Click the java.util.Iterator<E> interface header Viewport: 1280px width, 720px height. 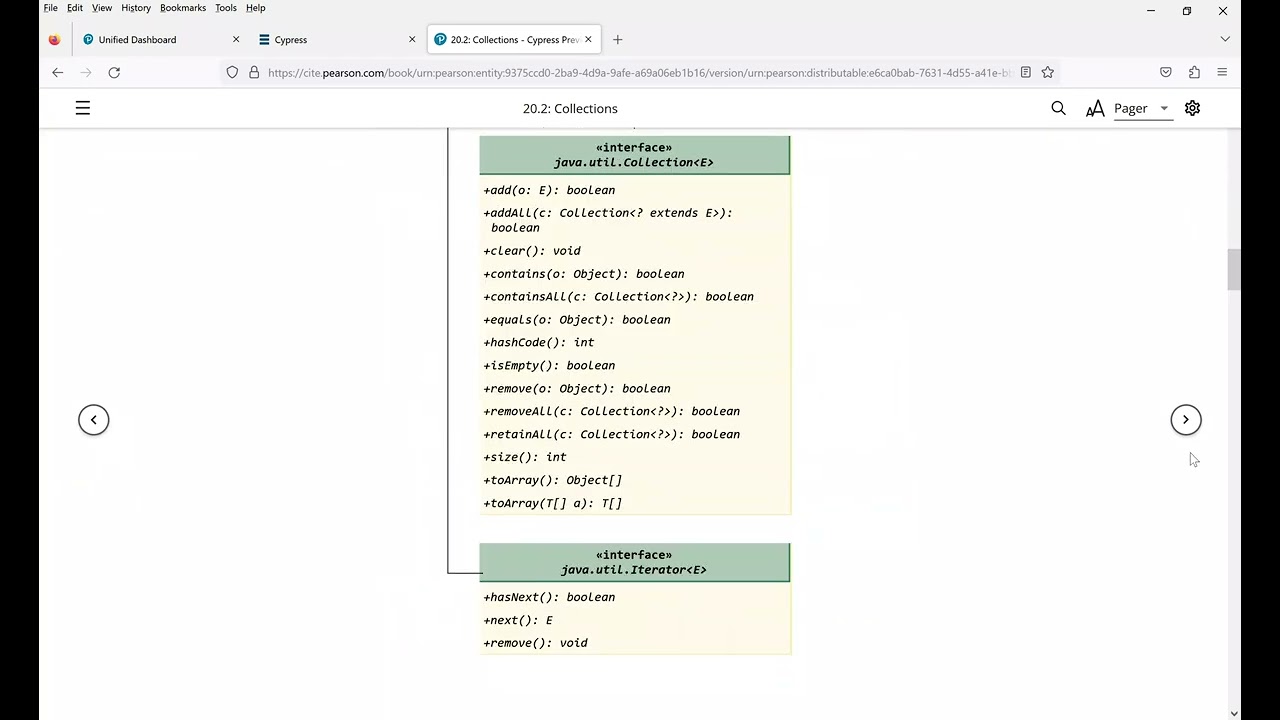coord(634,562)
